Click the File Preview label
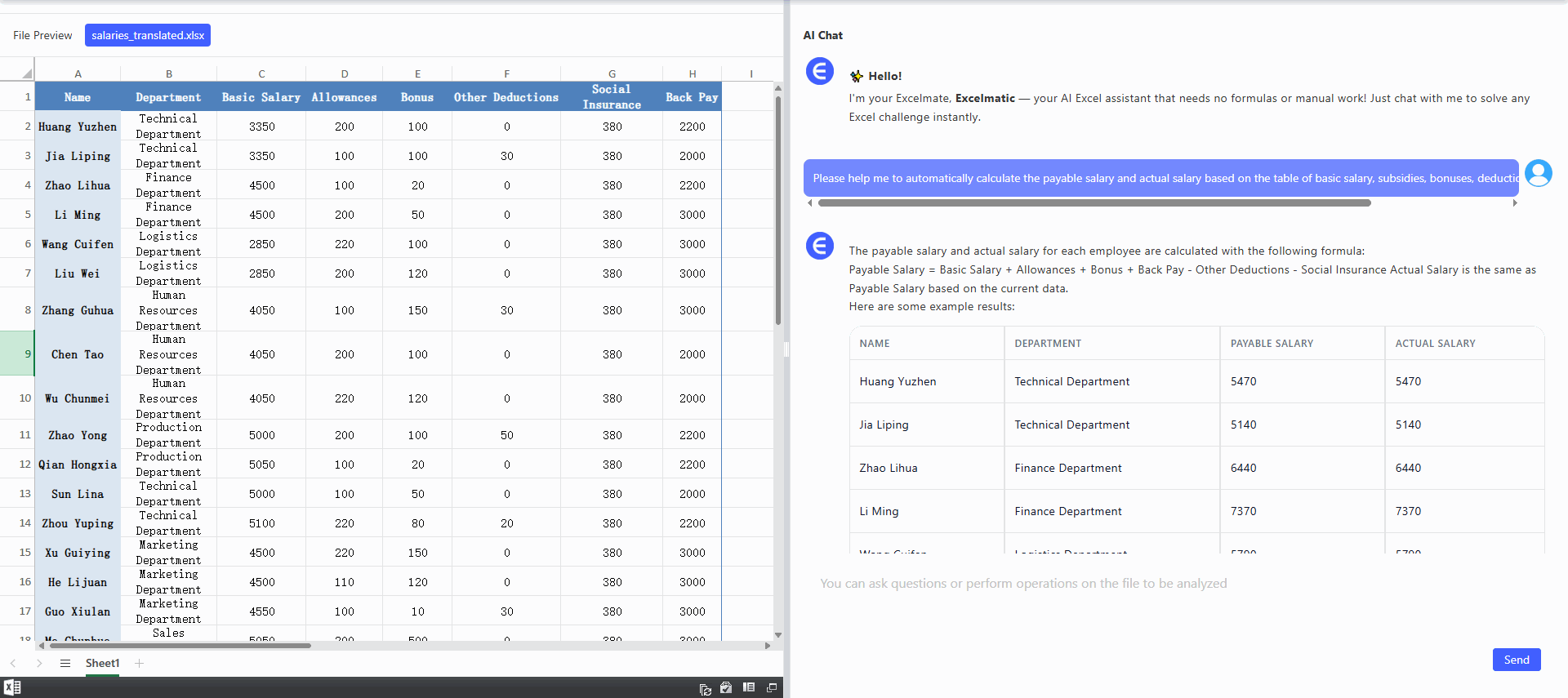Viewport: 1568px width, 698px height. point(42,35)
